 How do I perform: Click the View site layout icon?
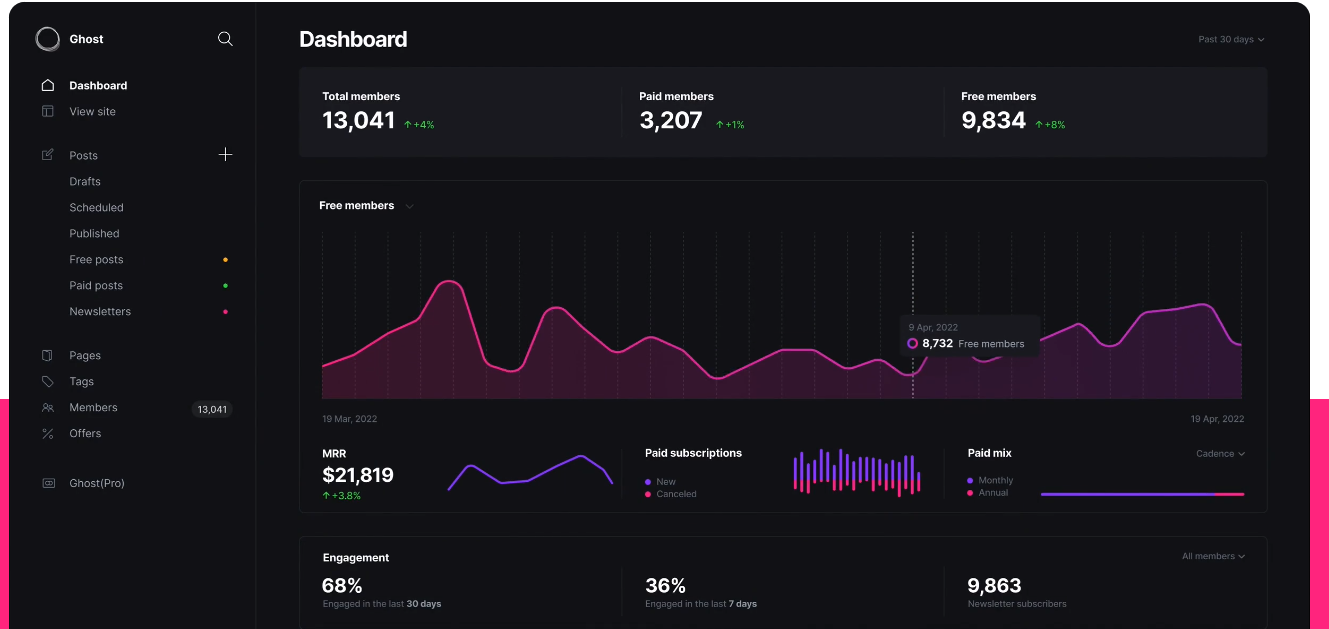pyautogui.click(x=48, y=111)
